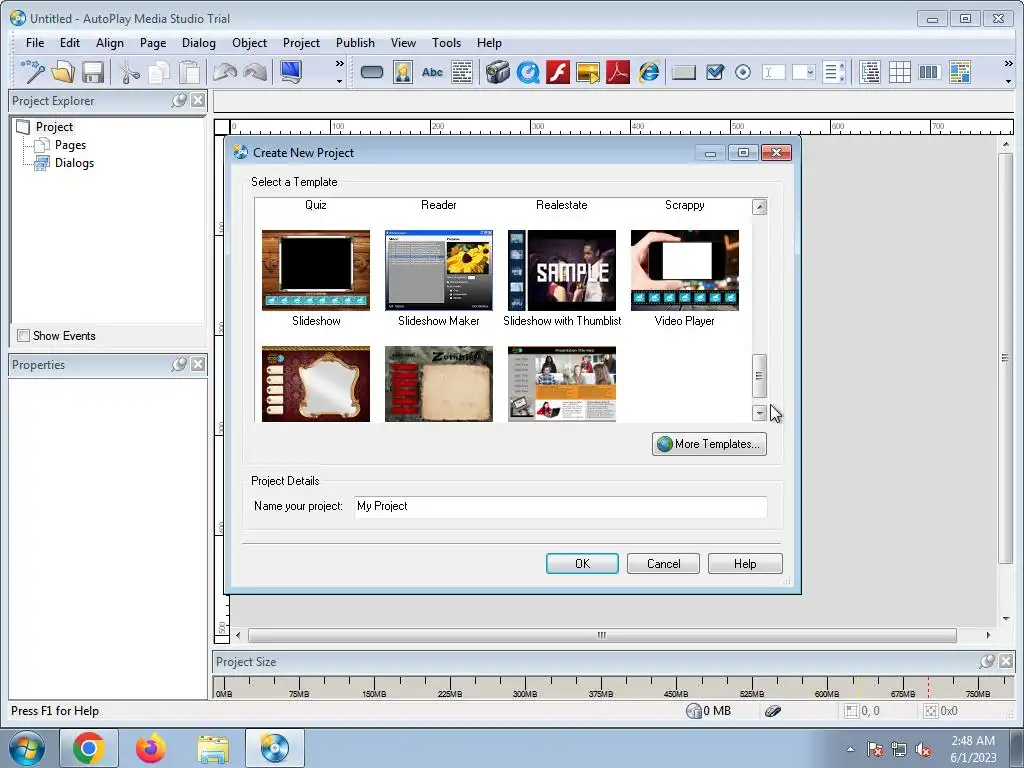Pin the Project Explorer panel
This screenshot has height=768, width=1024.
[179, 101]
